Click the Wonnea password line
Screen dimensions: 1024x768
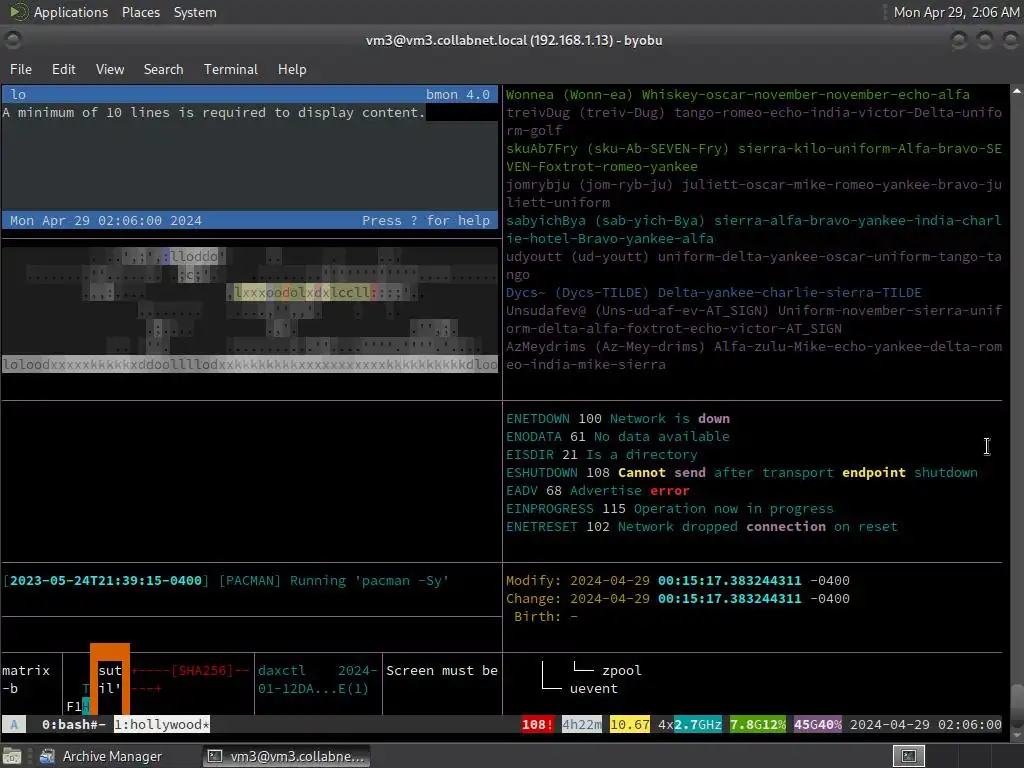[x=738, y=95]
